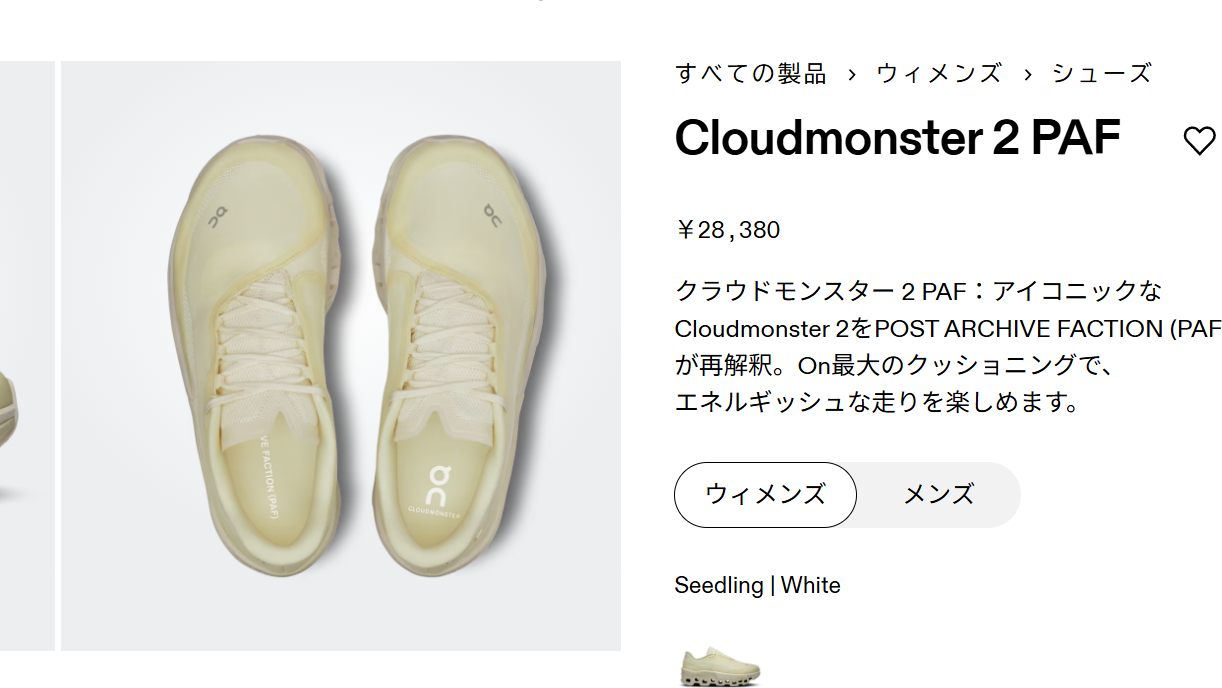Viewport: 1222px width, 688px height.
Task: Navigate to シューズ breadcrumb link
Action: pos(1102,74)
